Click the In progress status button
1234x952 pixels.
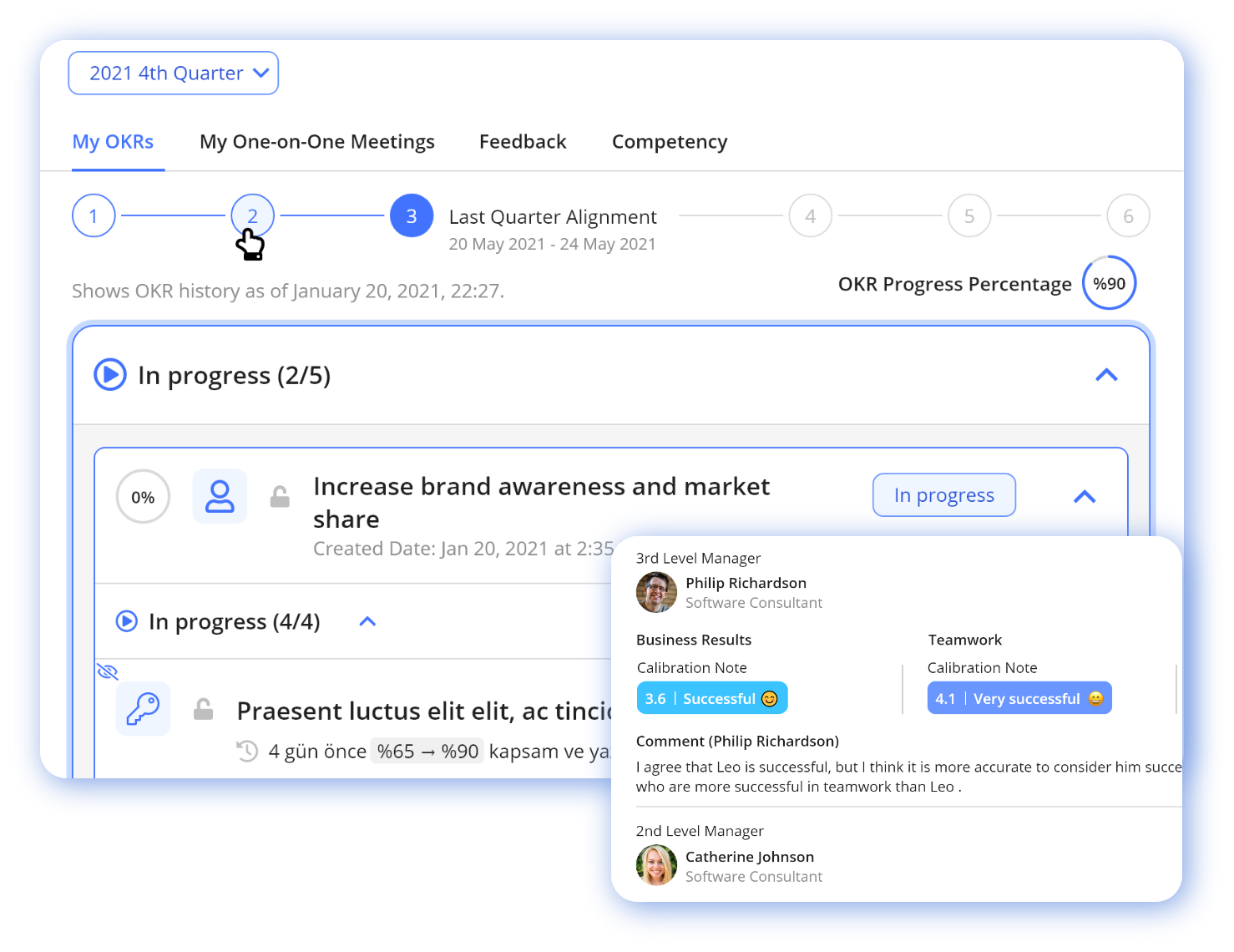click(x=944, y=495)
